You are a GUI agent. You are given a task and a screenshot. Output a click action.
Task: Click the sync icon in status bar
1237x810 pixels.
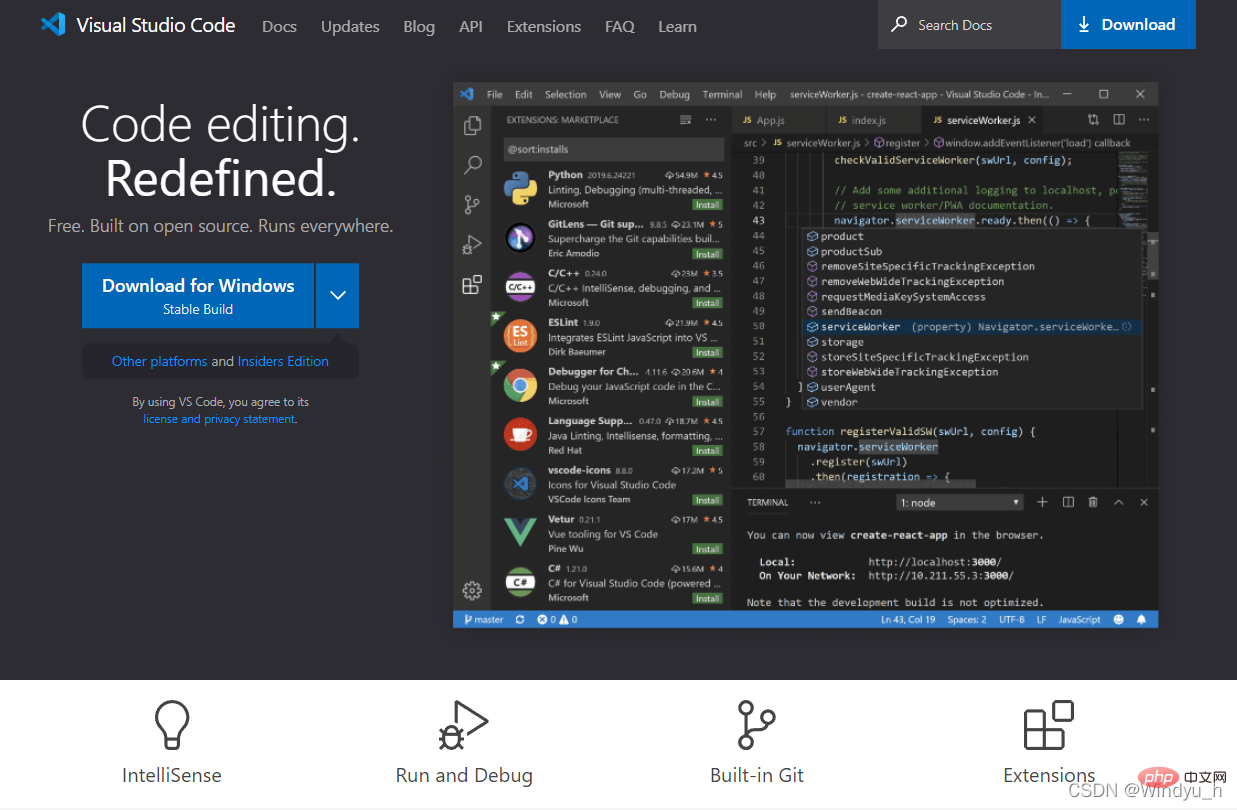[520, 620]
